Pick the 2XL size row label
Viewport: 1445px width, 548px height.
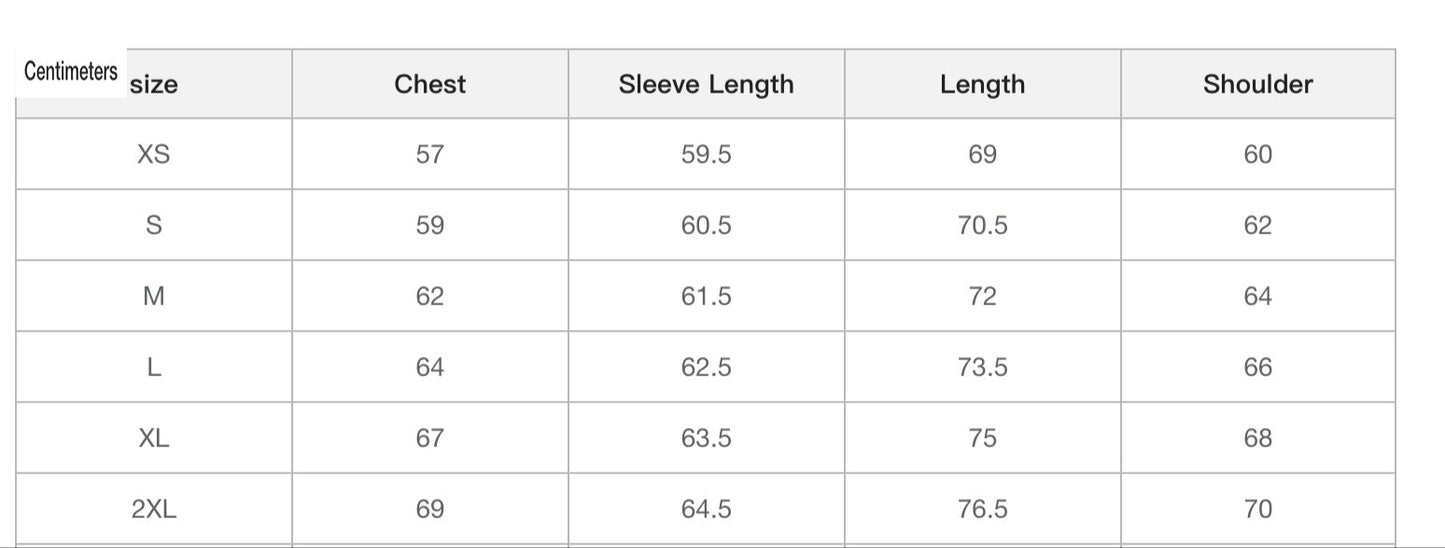[154, 509]
